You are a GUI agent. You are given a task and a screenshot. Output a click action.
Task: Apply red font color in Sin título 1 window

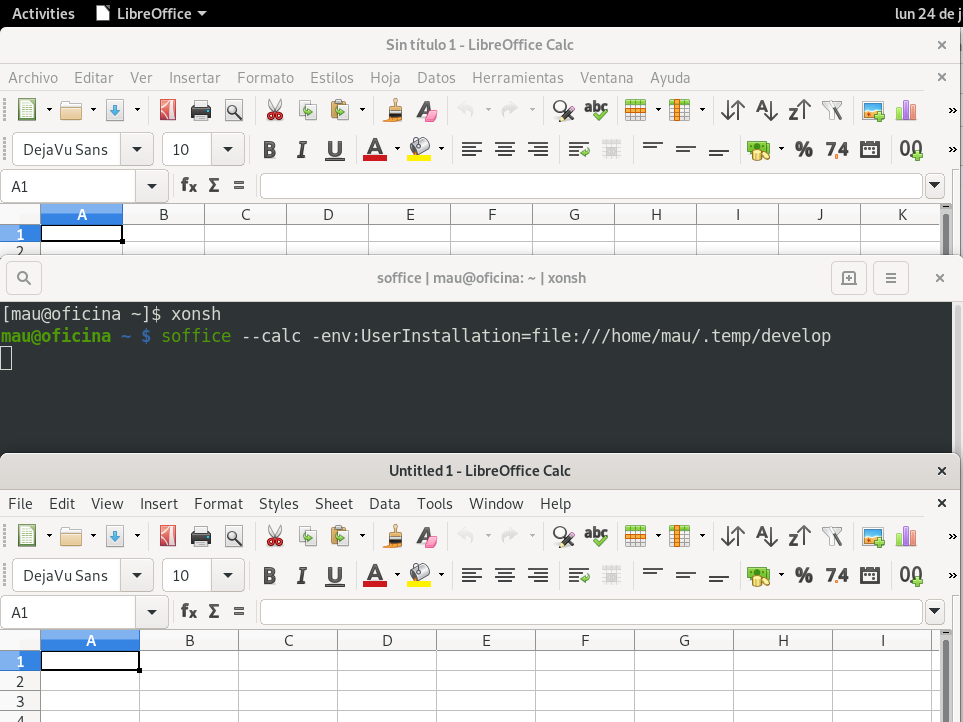click(375, 150)
